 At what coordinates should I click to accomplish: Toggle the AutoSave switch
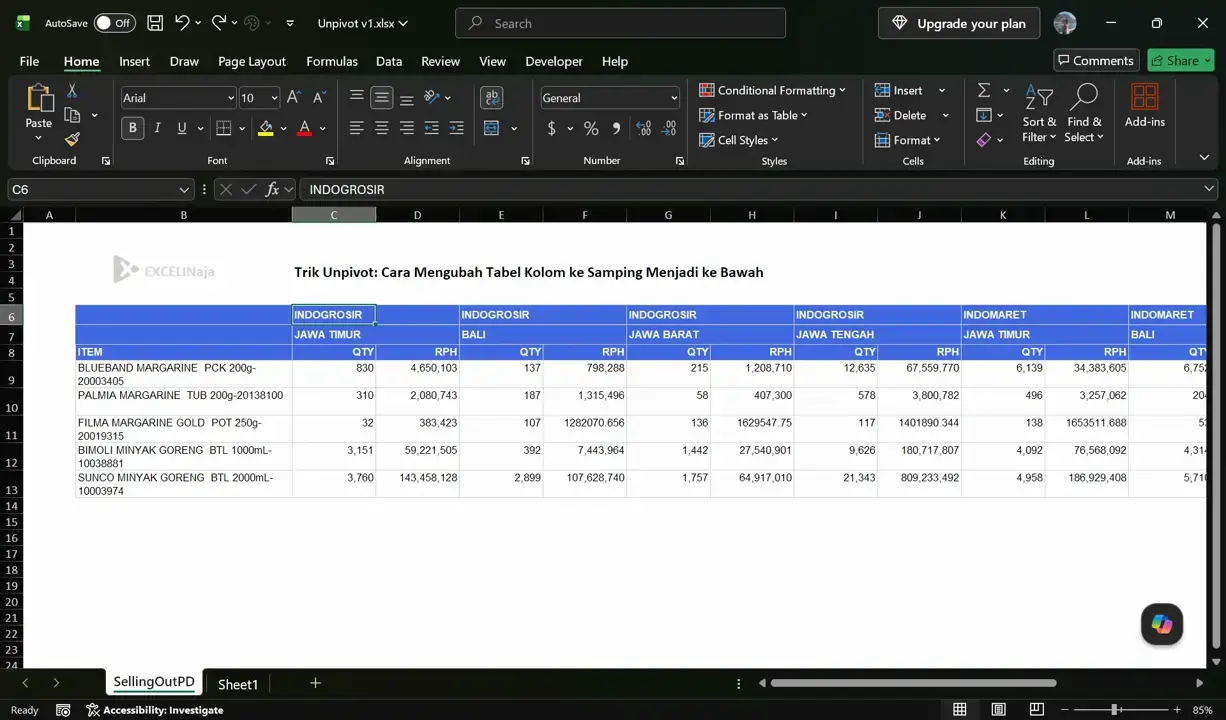pos(115,23)
